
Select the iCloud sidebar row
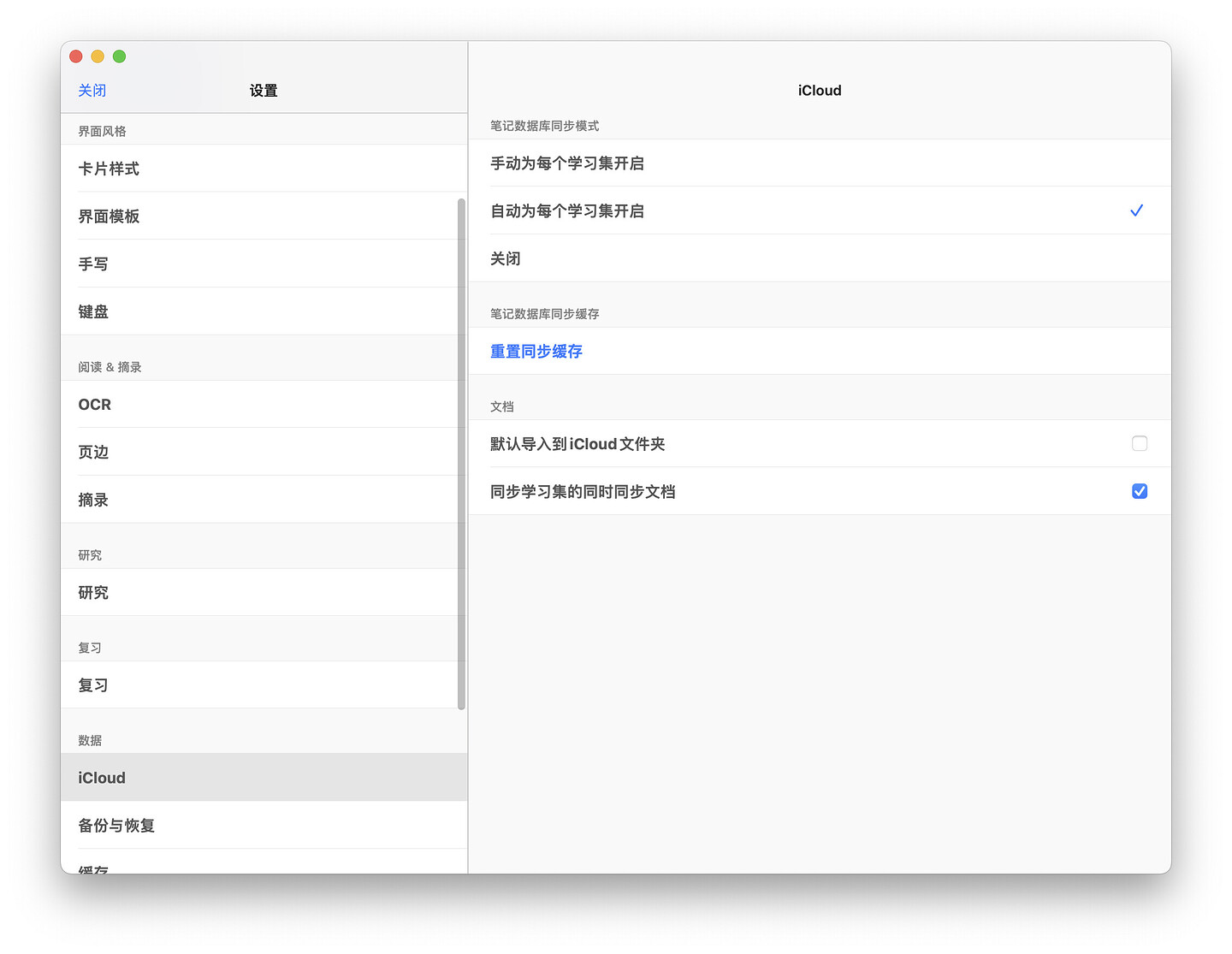(264, 778)
